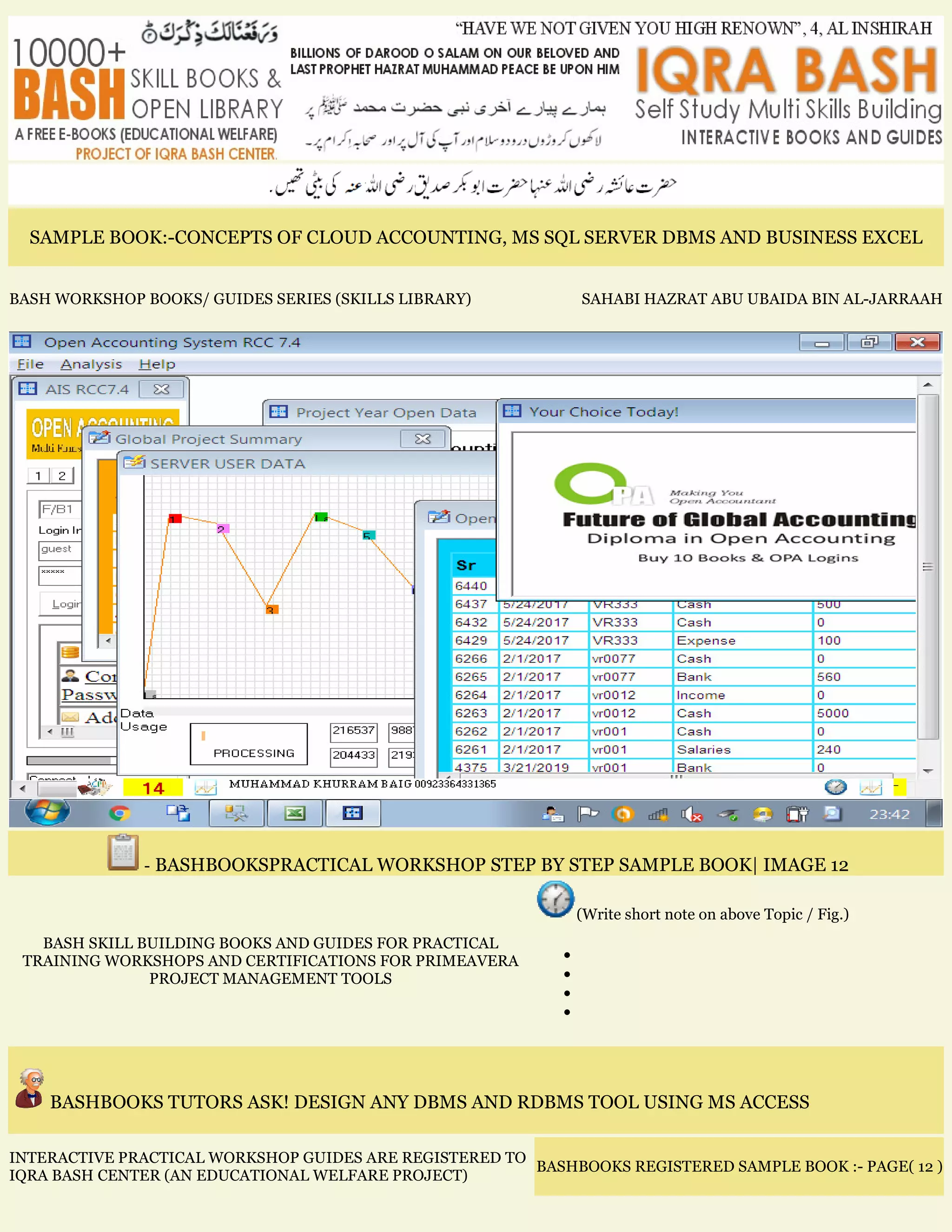952x1232 pixels.
Task: Select vr0077 cell in row 6266
Action: click(630, 659)
